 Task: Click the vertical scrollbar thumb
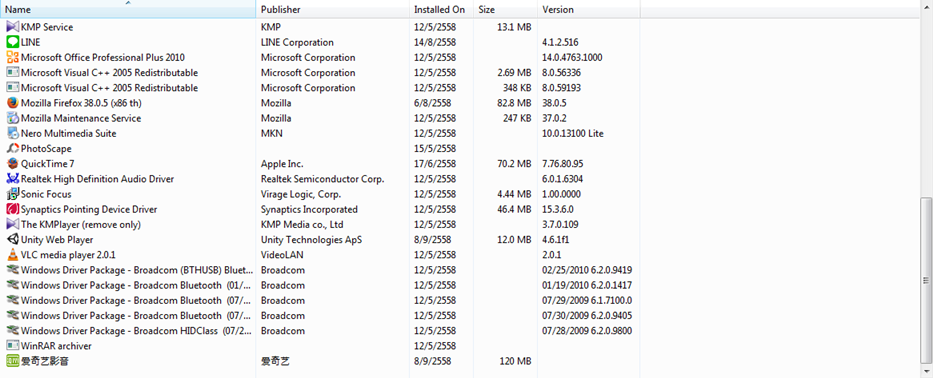tap(926, 280)
